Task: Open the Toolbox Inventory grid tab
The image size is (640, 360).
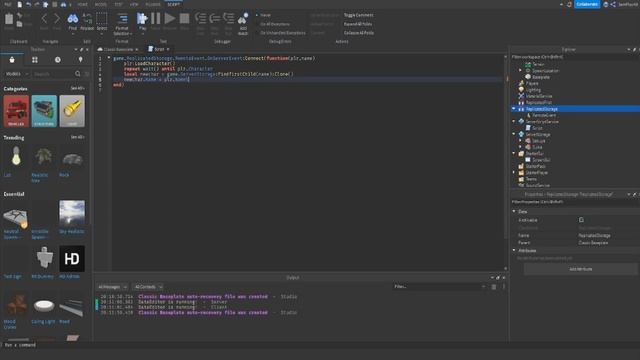Action: [35, 60]
